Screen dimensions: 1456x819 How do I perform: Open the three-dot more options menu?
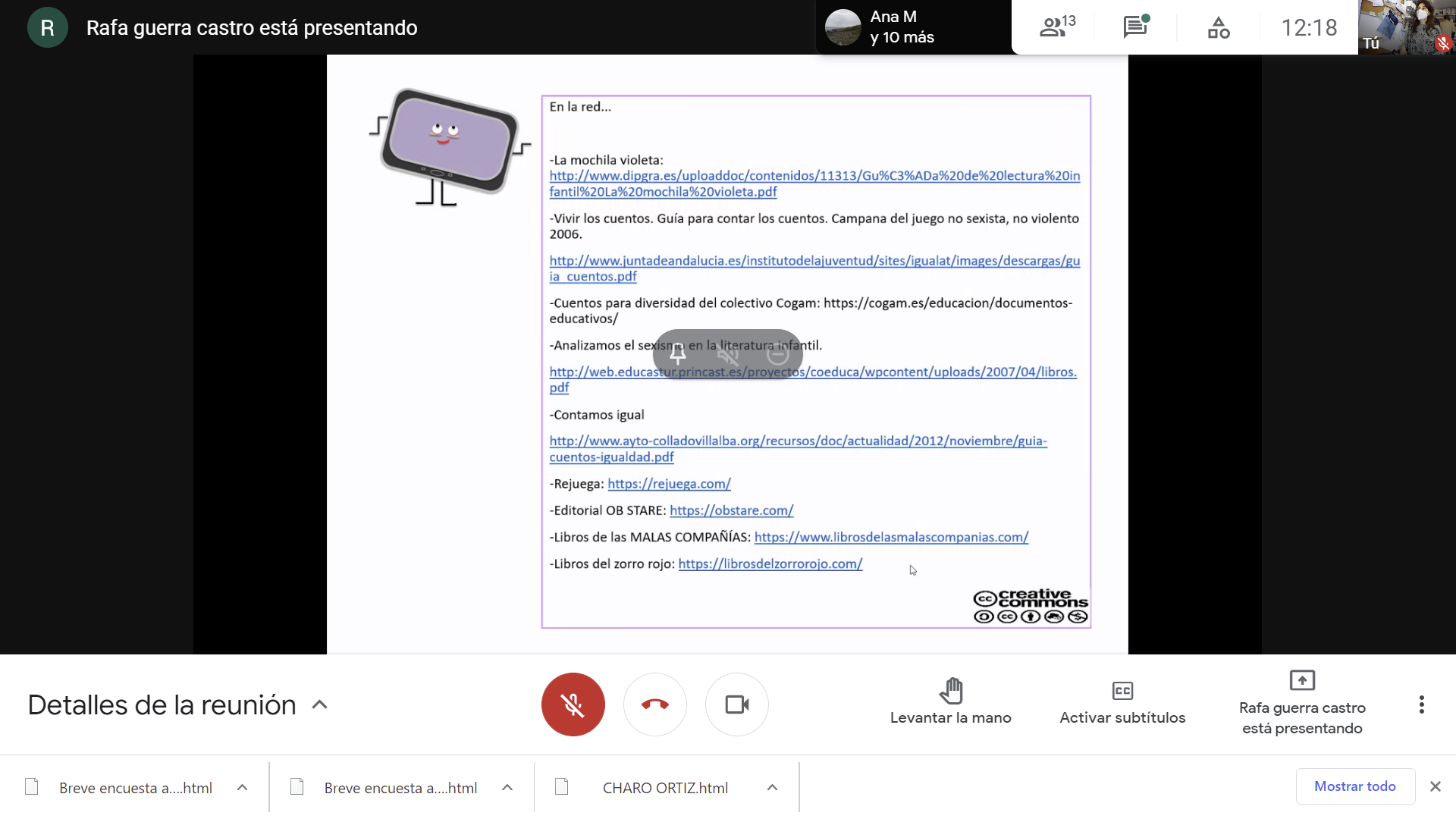[1422, 704]
